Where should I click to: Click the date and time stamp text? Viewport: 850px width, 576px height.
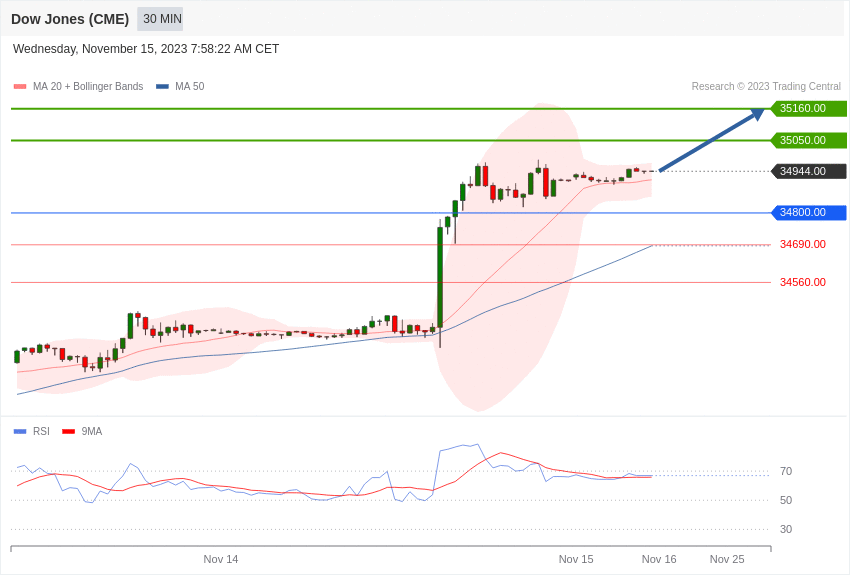tap(146, 49)
